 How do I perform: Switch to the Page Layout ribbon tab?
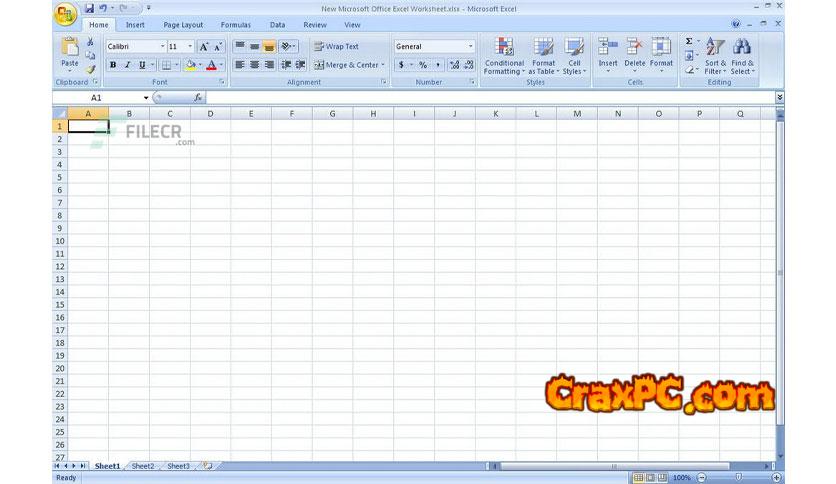coord(183,25)
